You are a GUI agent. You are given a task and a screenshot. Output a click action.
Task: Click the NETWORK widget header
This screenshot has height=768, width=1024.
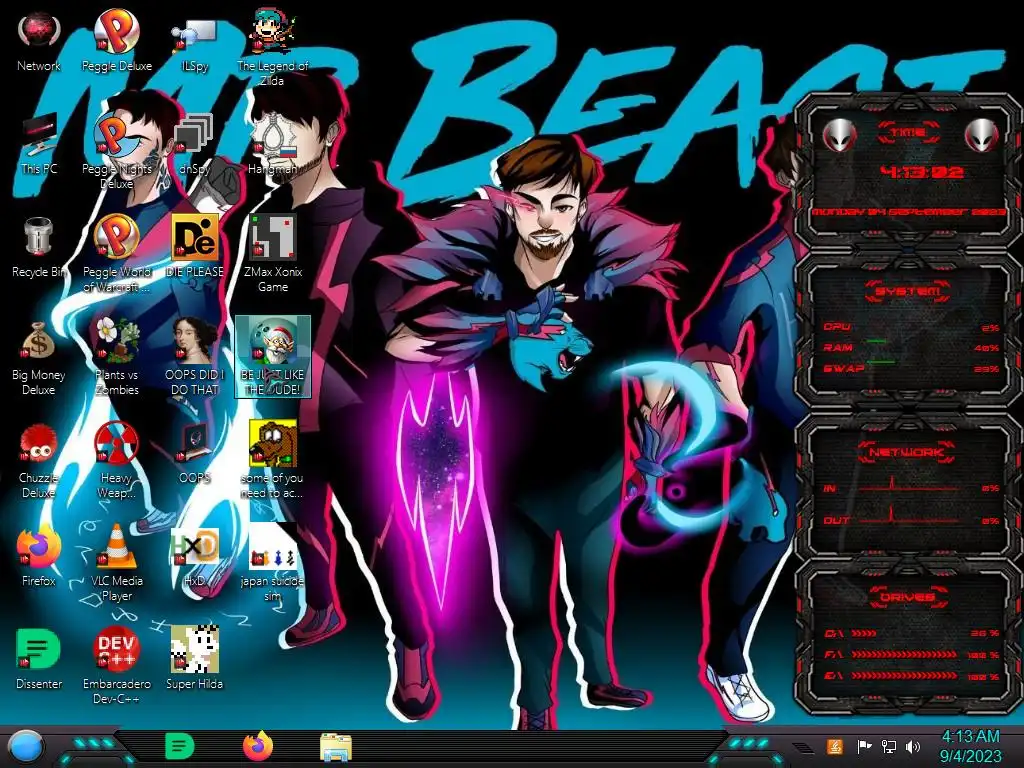tap(907, 452)
